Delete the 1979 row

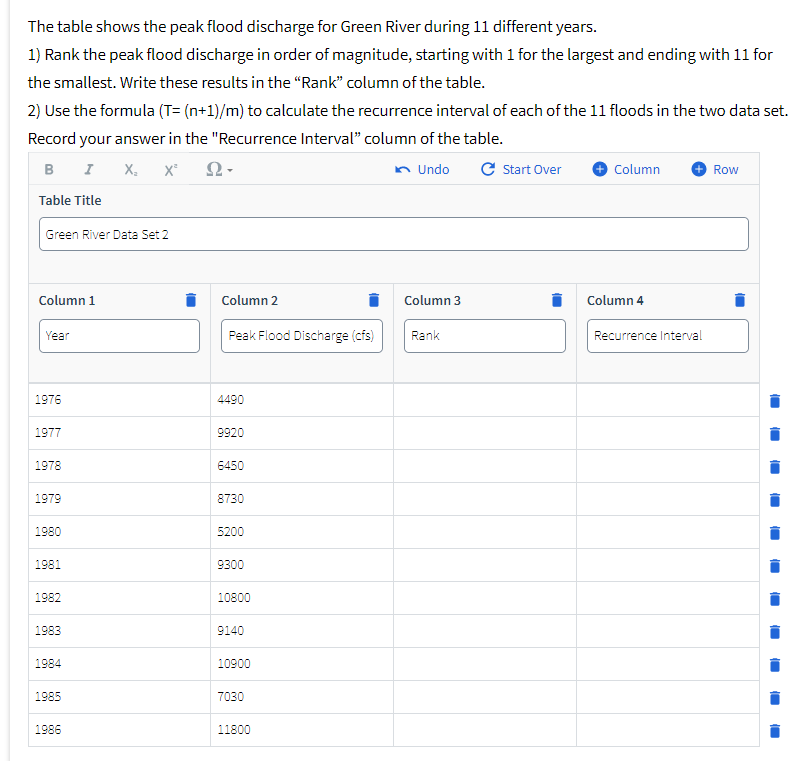775,500
